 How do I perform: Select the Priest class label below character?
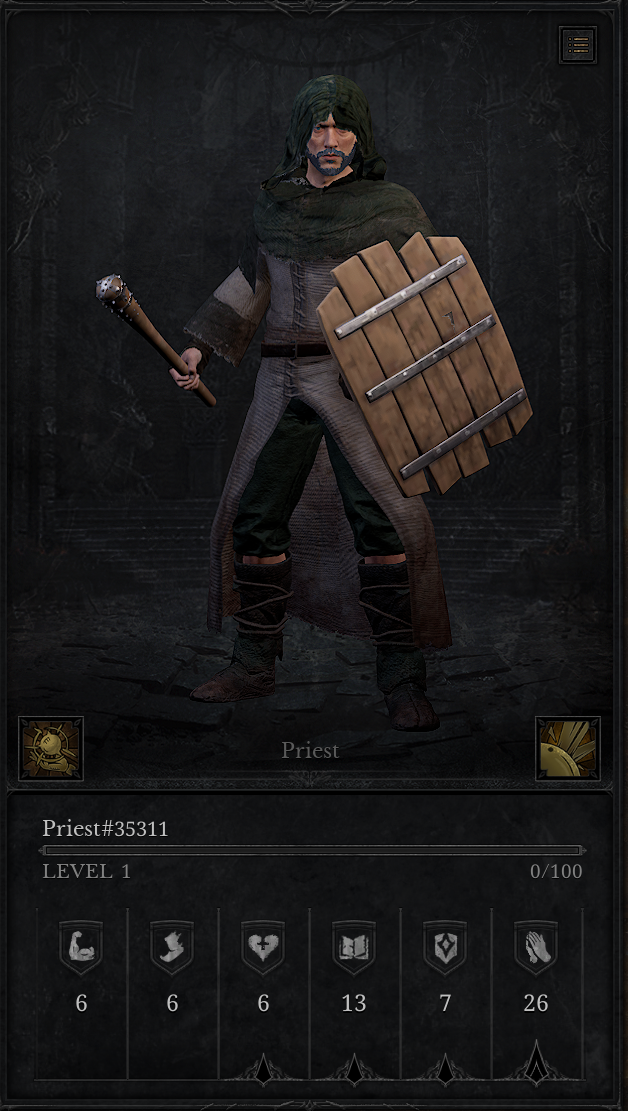click(310, 750)
